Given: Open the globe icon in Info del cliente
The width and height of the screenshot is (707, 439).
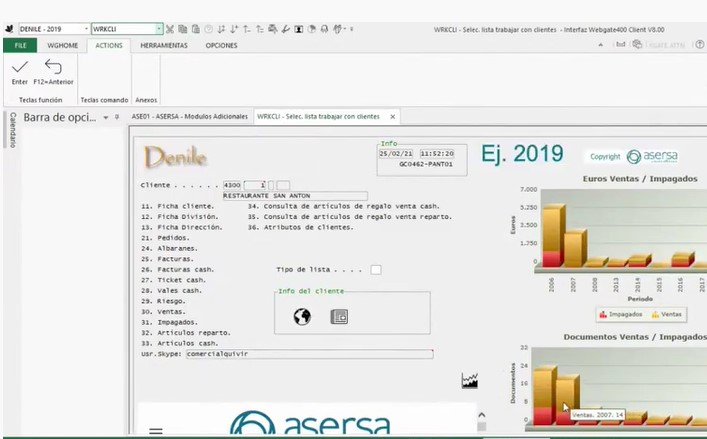Looking at the screenshot, I should pyautogui.click(x=302, y=316).
